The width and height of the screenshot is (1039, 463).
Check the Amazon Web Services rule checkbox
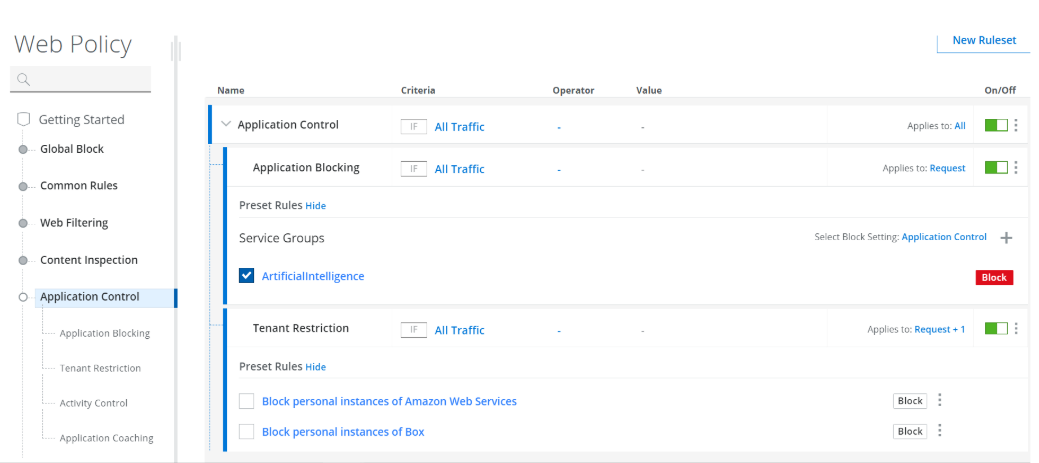(246, 401)
